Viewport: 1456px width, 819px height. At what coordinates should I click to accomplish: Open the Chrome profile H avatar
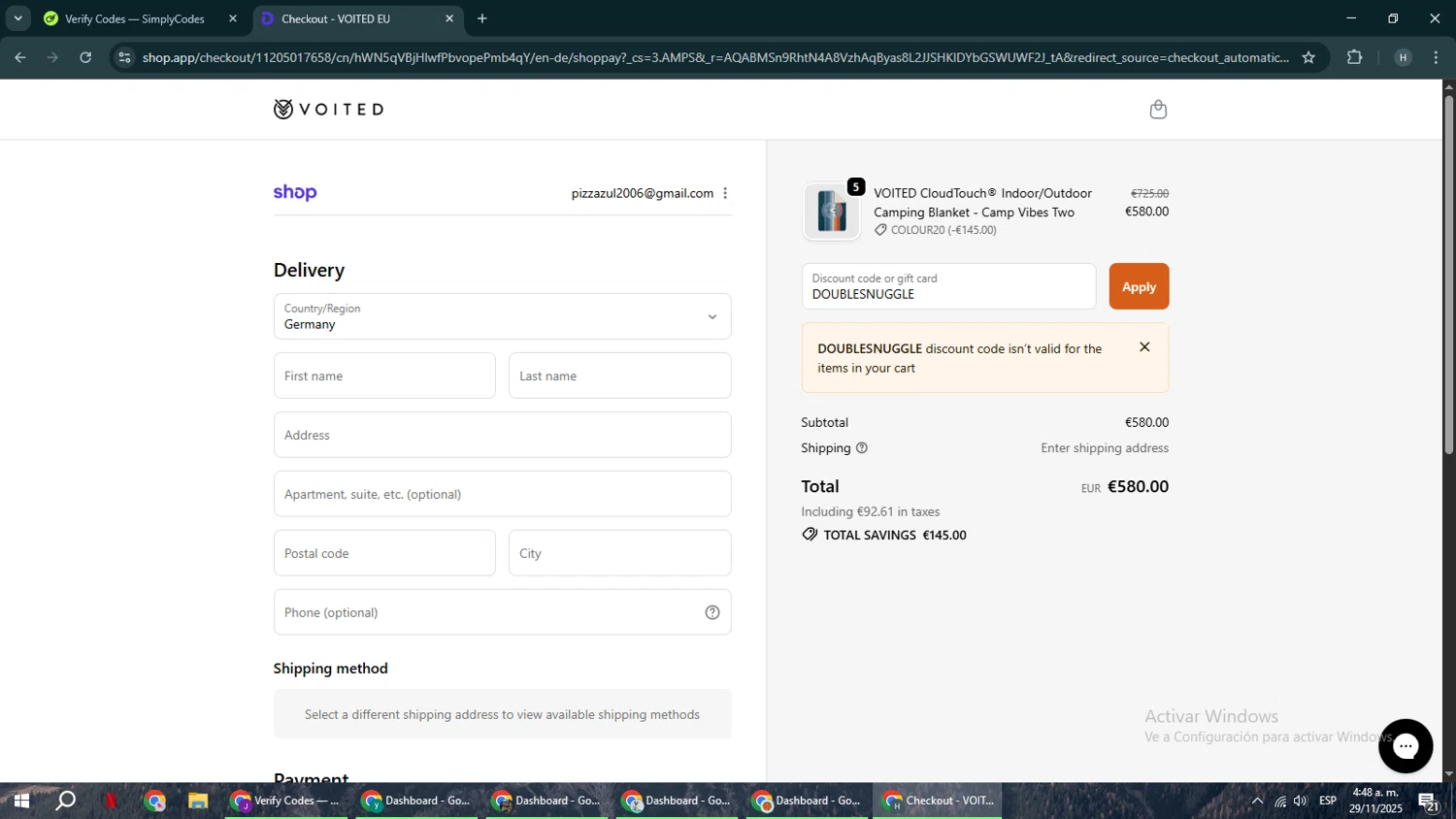coord(1403,57)
